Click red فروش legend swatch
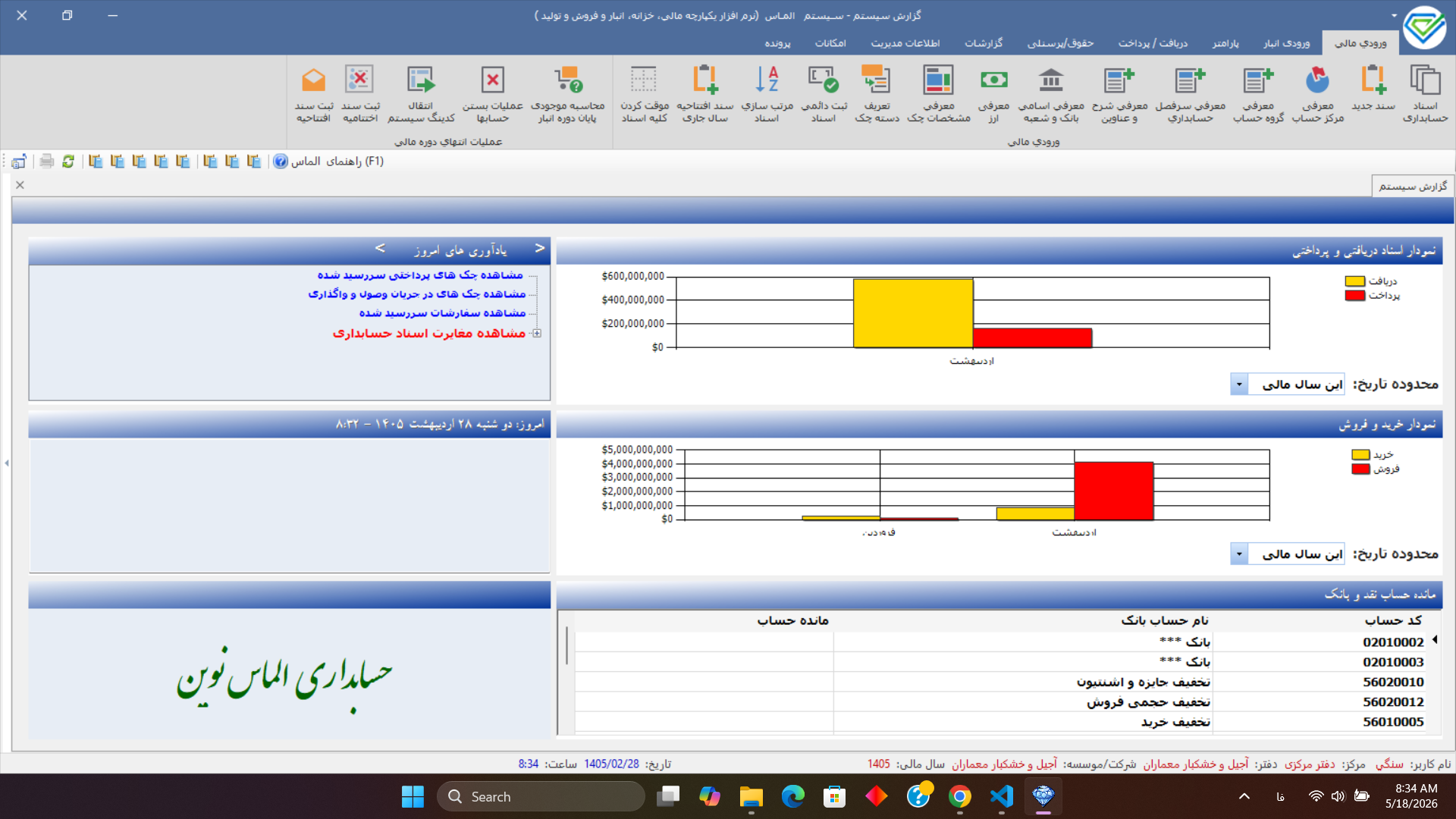The height and width of the screenshot is (819, 1456). 1360,469
